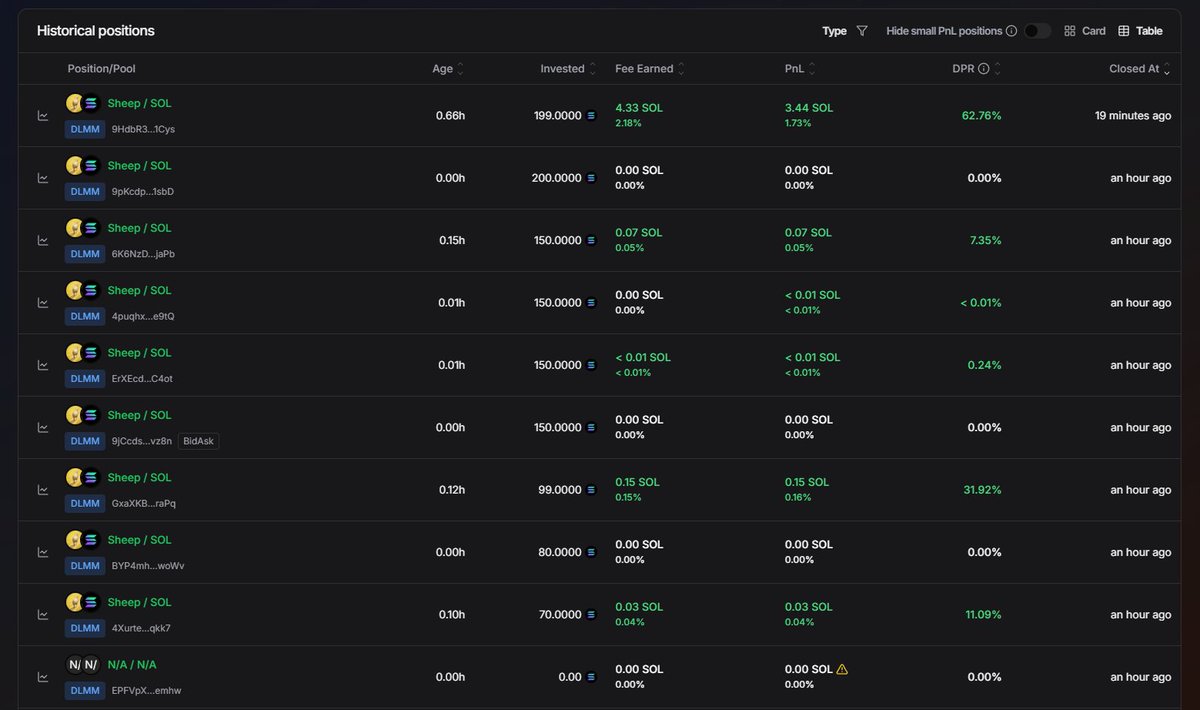Switch to Card view
Image resolution: width=1200 pixels, height=710 pixels.
(1085, 31)
